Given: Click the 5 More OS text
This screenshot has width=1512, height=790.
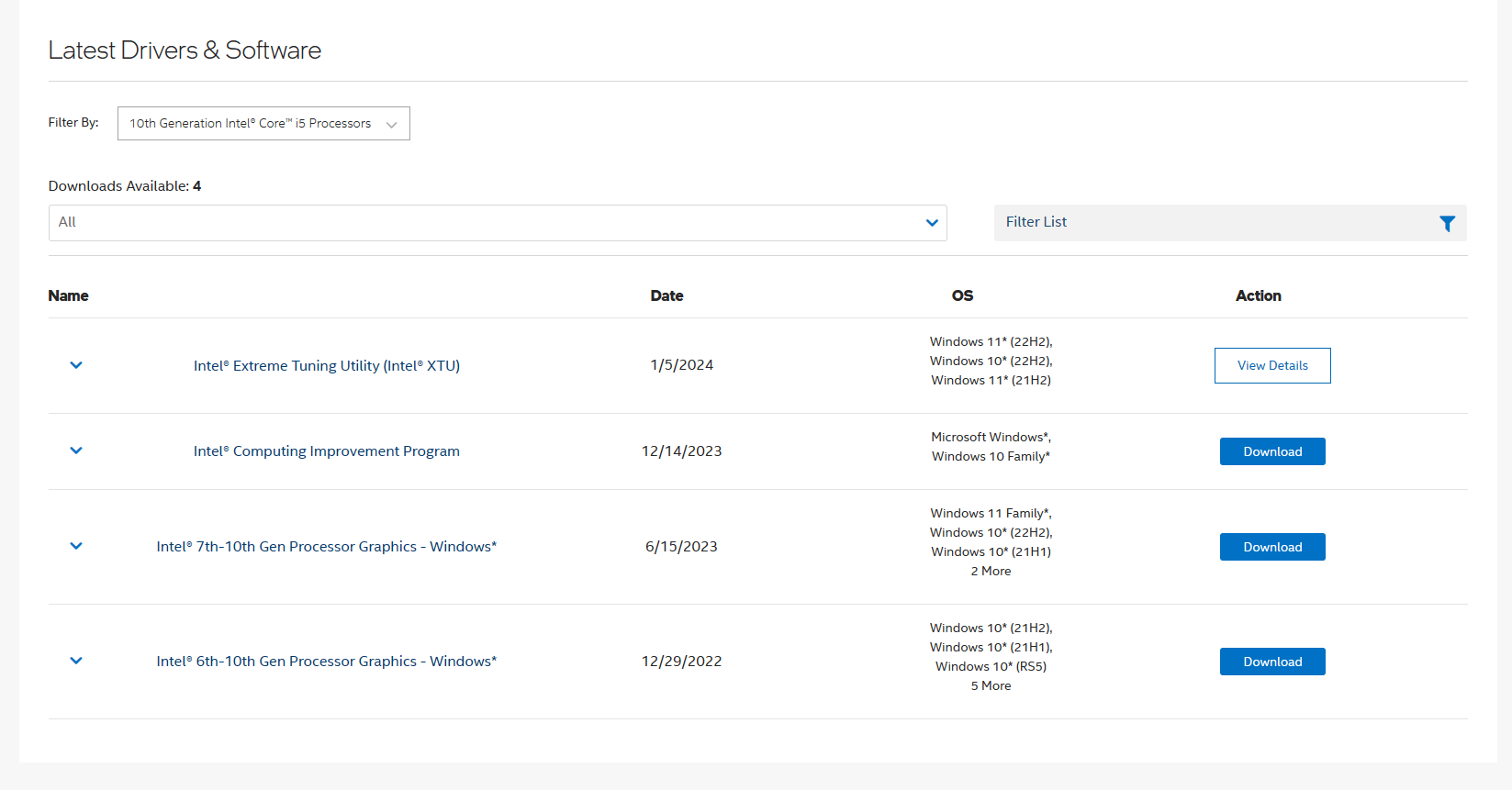Looking at the screenshot, I should pyautogui.click(x=991, y=685).
